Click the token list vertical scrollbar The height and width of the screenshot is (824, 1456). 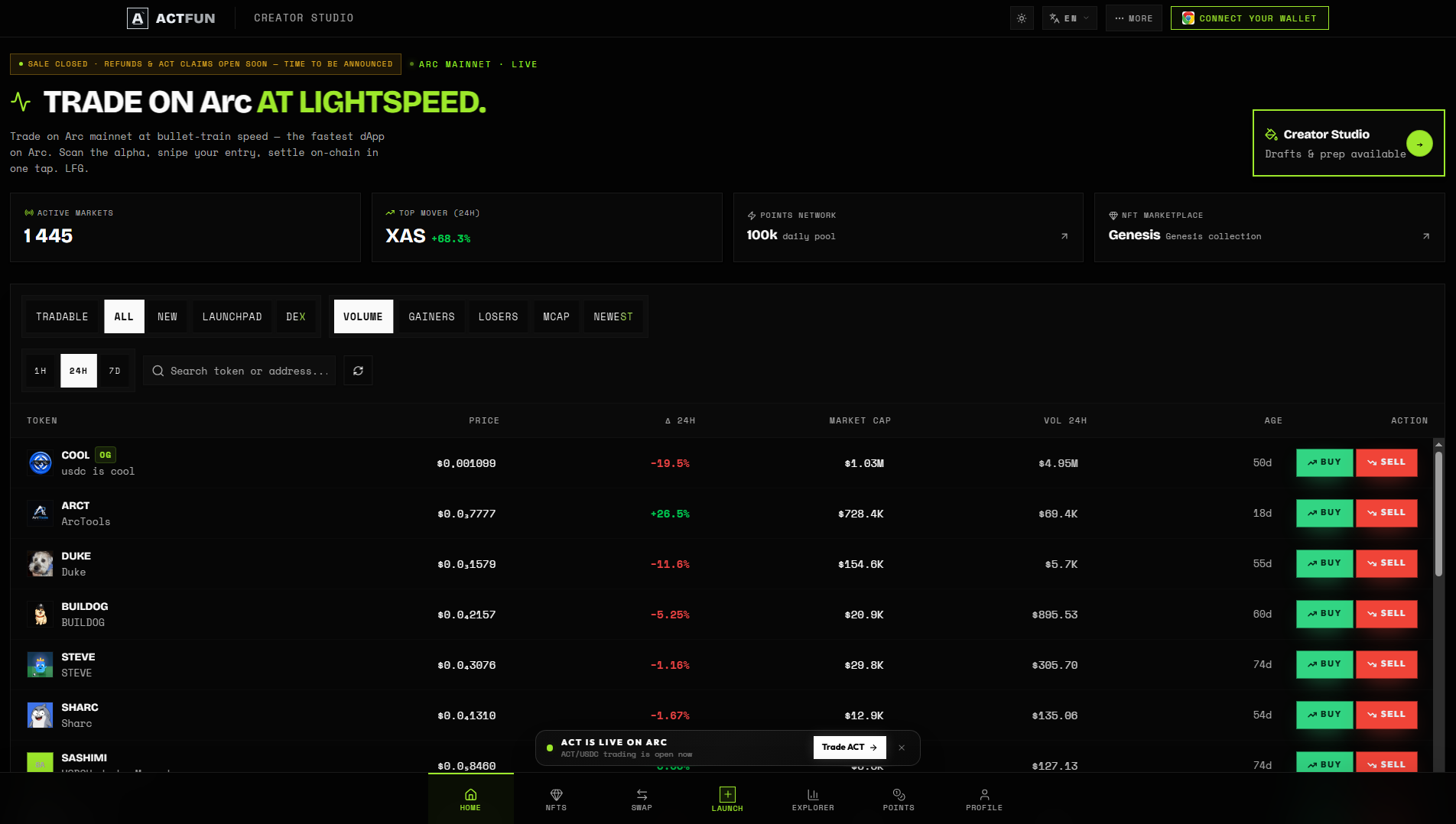(1438, 512)
